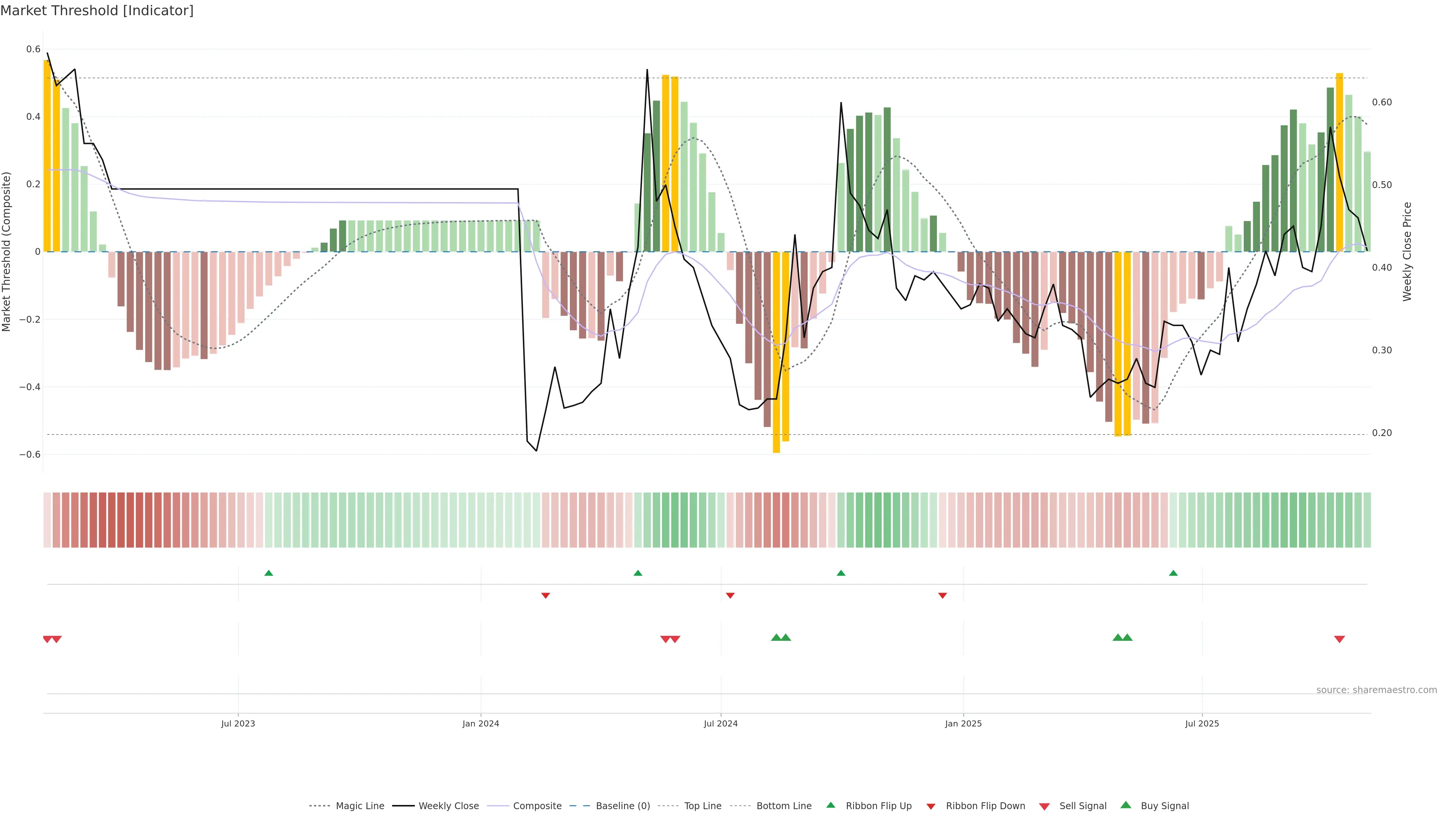Click the red Sell Signal triangle in legend
Screen dimensions: 1456x819
coord(1044,806)
